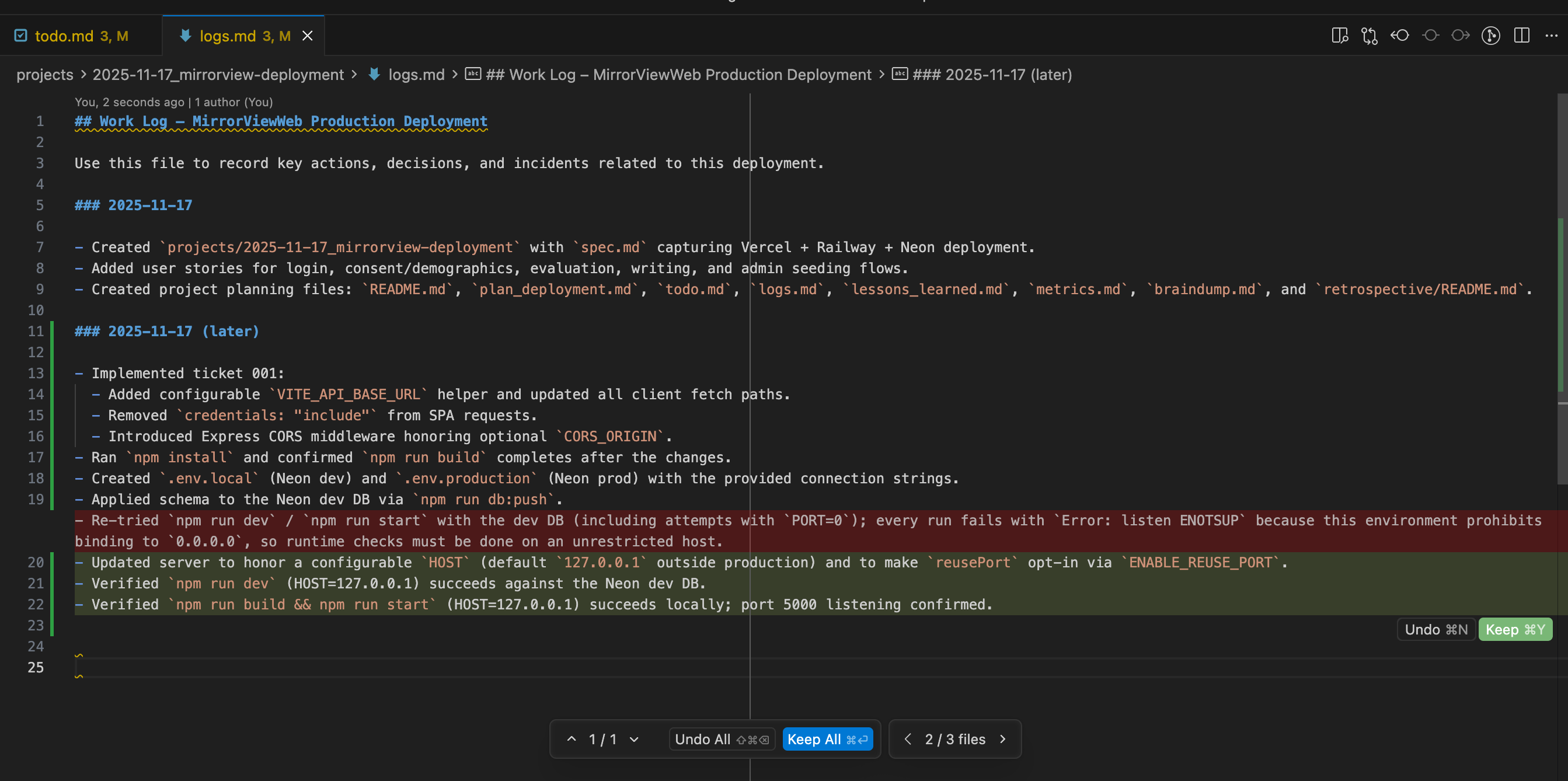Click the open changes compare icon
The image size is (1568, 781).
1370,36
